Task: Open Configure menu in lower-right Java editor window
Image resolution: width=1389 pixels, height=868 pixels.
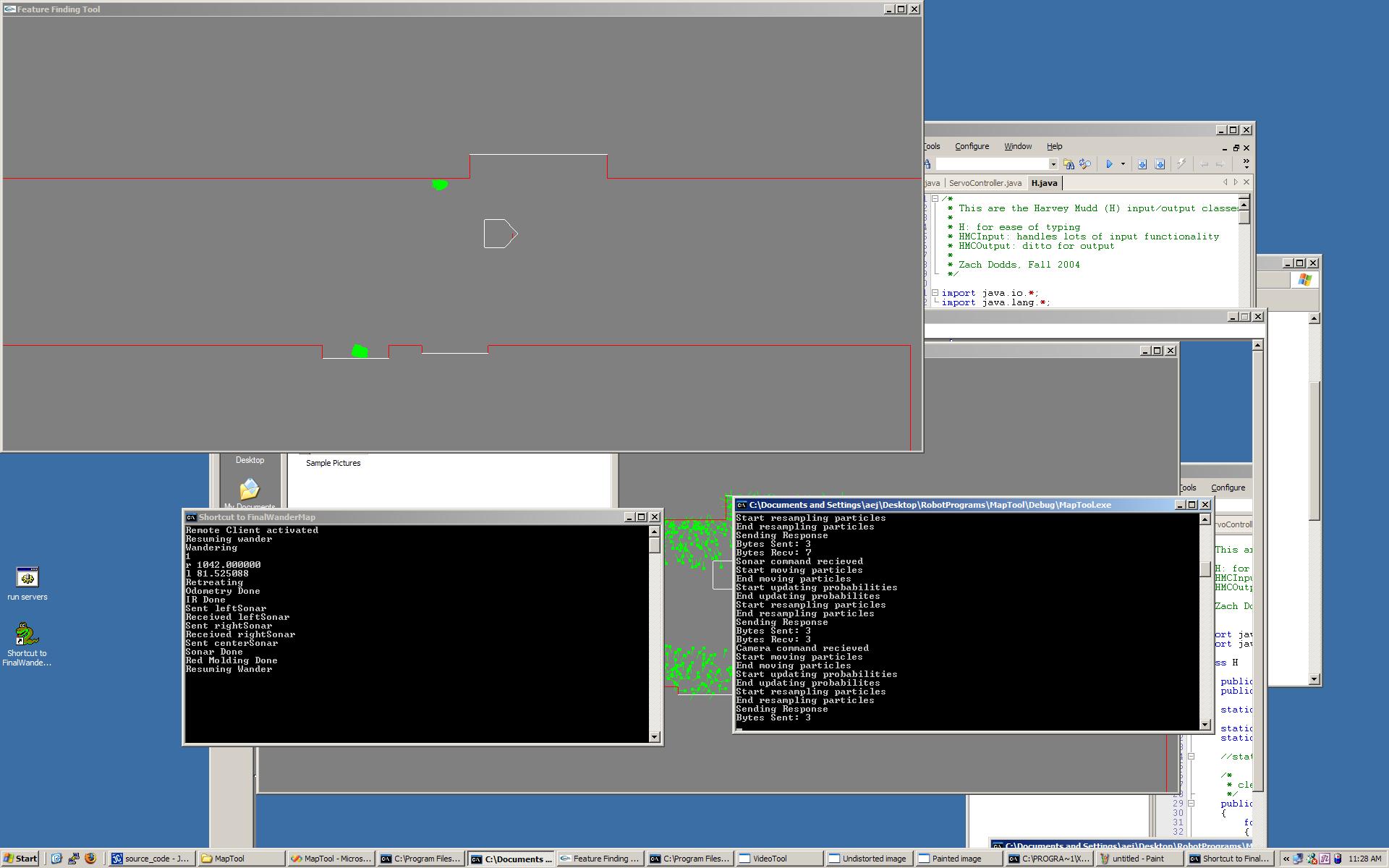Action: [1228, 488]
